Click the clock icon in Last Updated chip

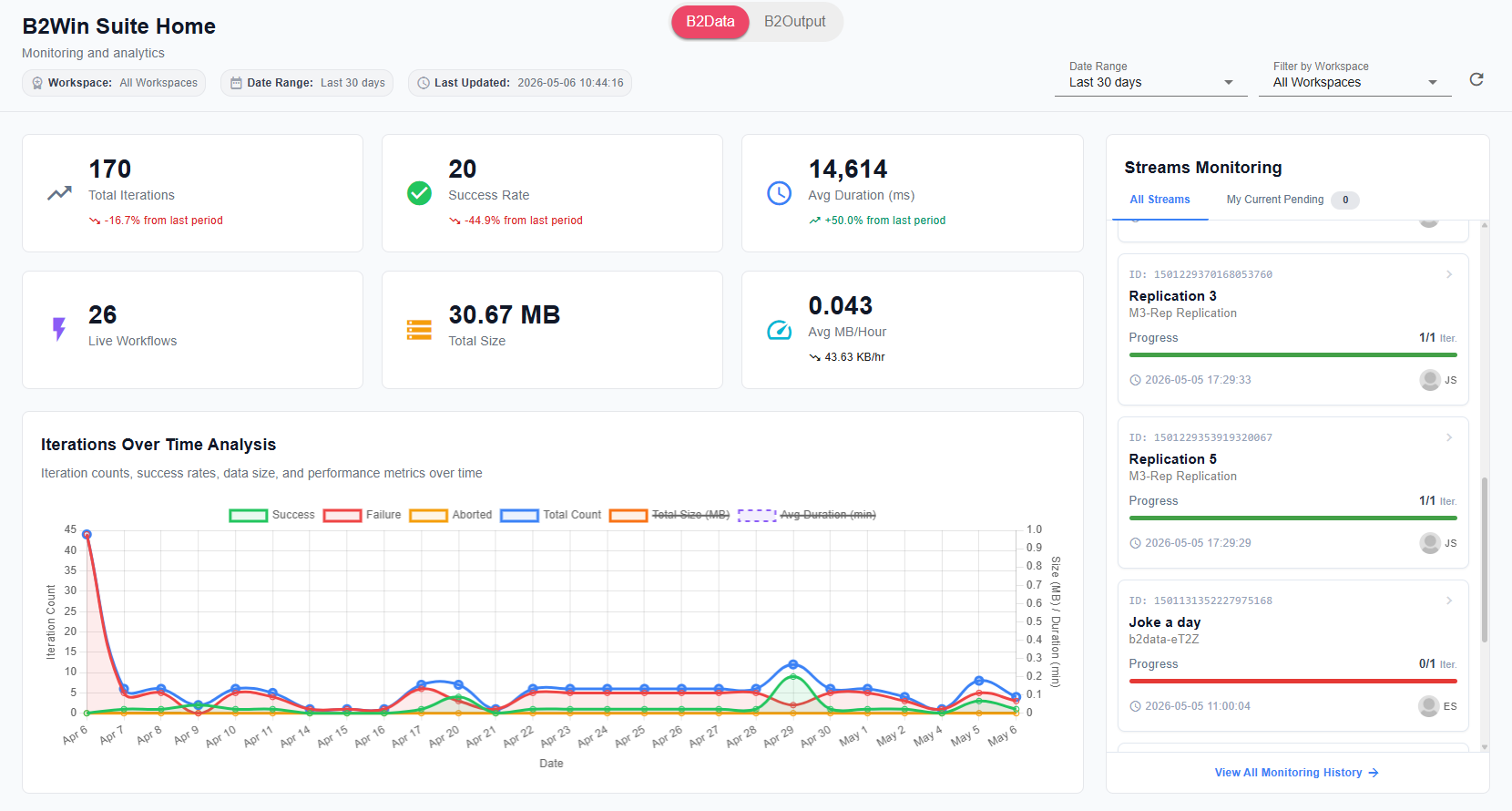(424, 83)
